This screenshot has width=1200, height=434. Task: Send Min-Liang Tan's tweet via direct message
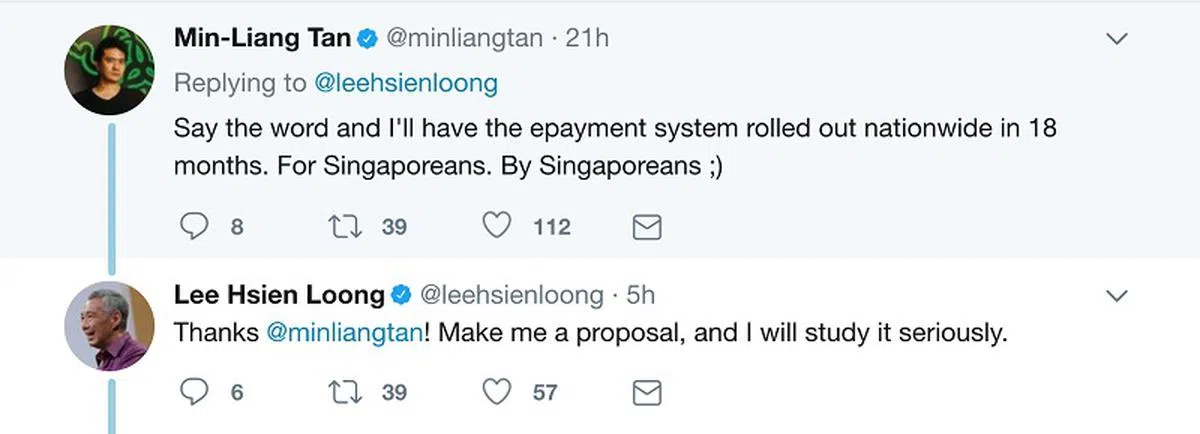pos(648,228)
